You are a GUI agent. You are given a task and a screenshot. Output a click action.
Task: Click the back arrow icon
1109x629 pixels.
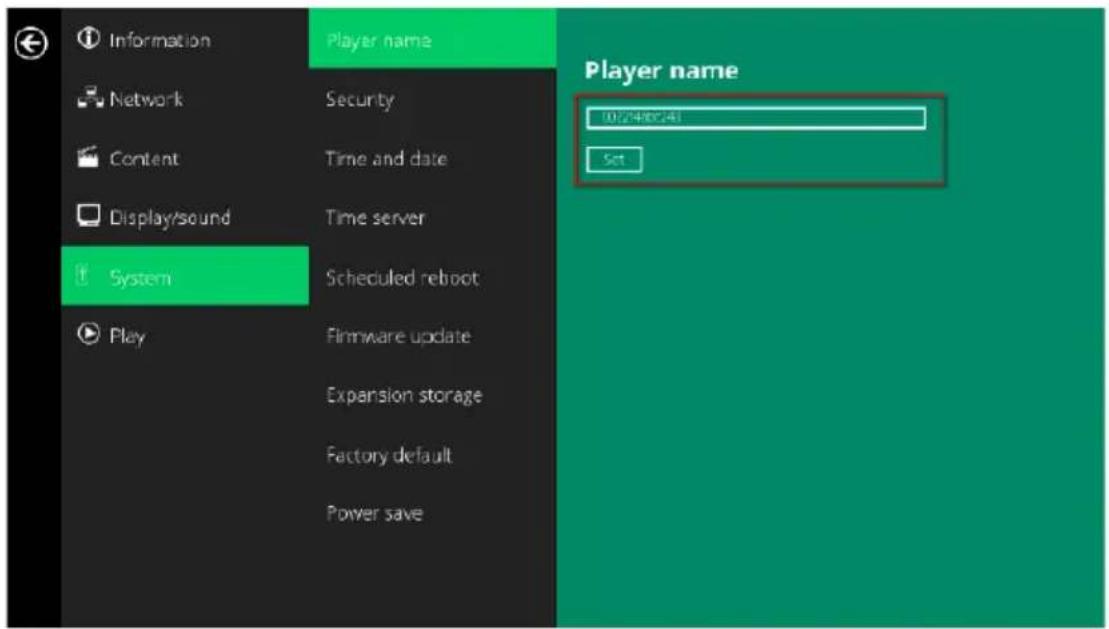(31, 44)
